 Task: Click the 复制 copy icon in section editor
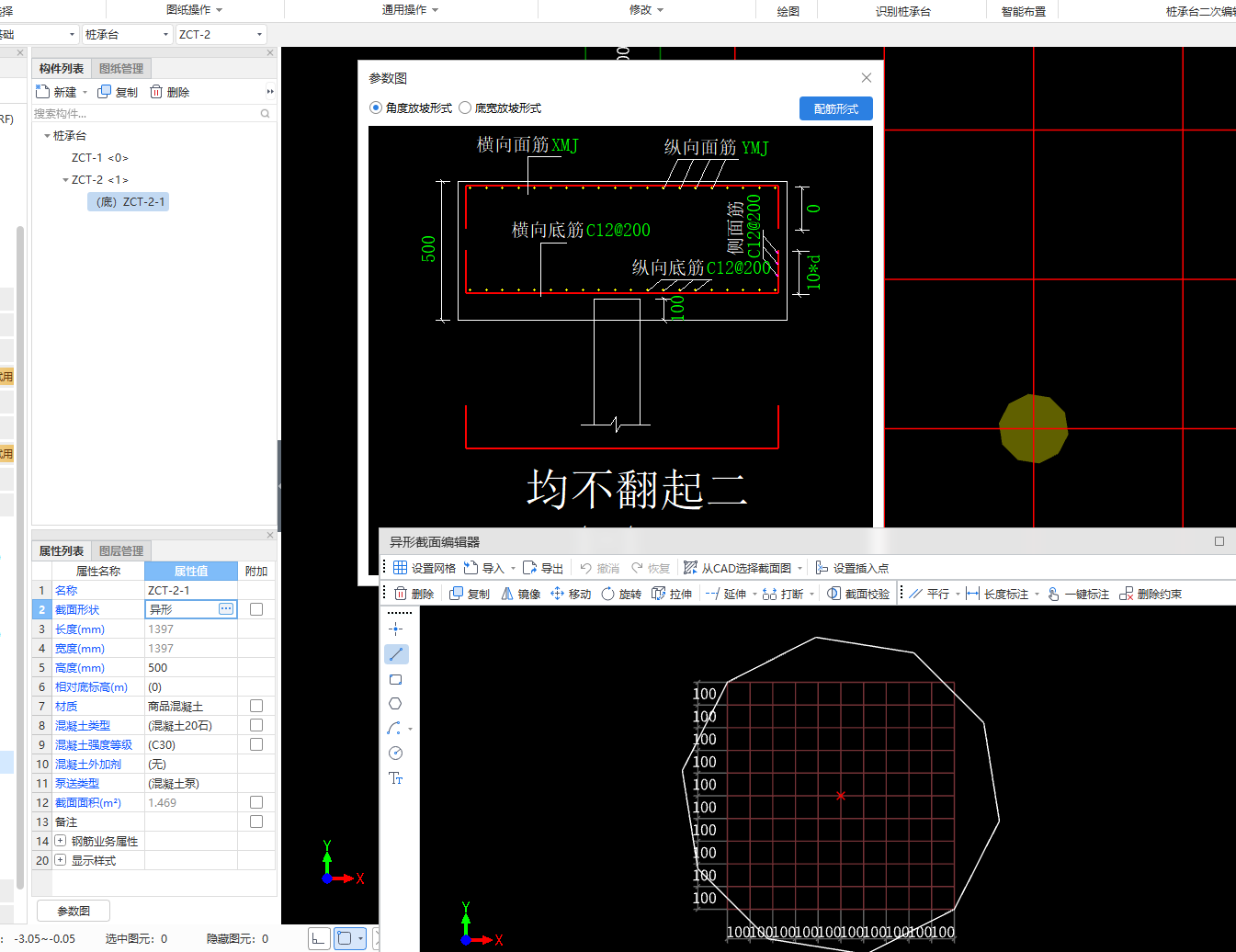tap(456, 594)
